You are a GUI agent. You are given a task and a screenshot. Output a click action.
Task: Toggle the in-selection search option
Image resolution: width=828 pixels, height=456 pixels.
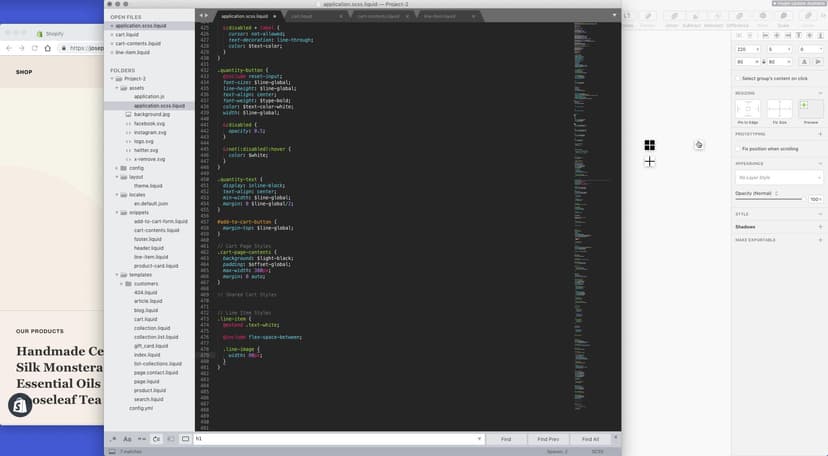coord(170,439)
